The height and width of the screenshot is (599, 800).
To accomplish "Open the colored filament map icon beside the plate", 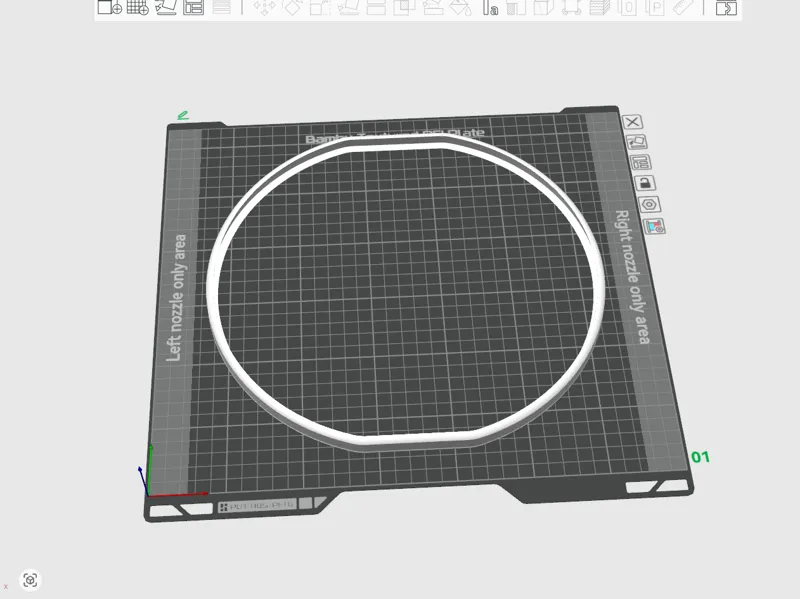I will point(654,226).
